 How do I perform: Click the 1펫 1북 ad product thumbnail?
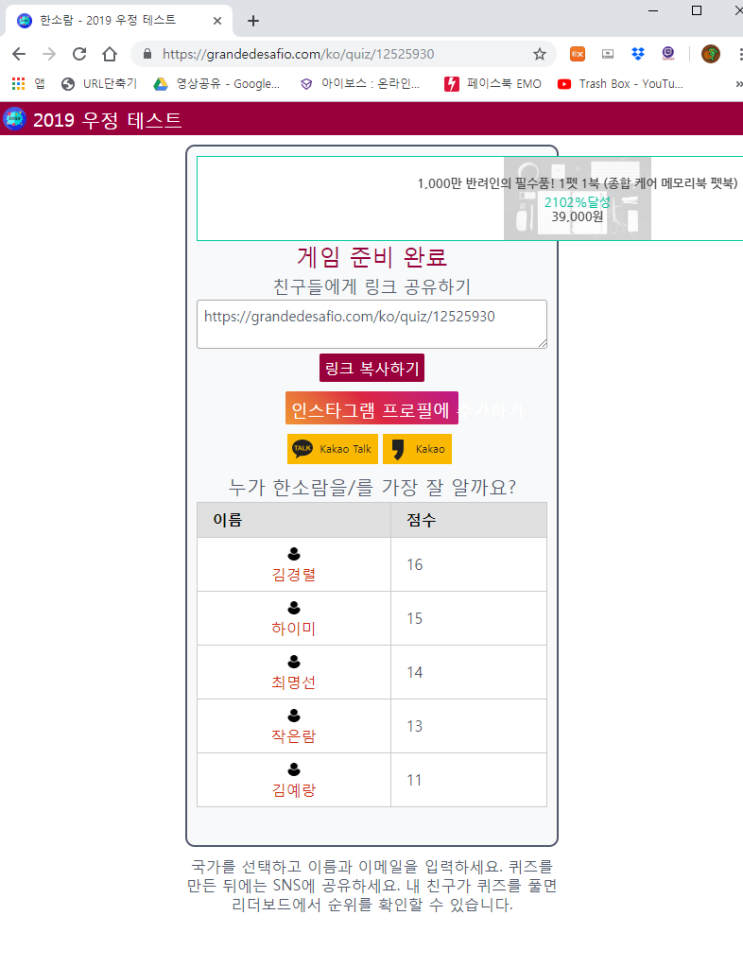point(577,199)
